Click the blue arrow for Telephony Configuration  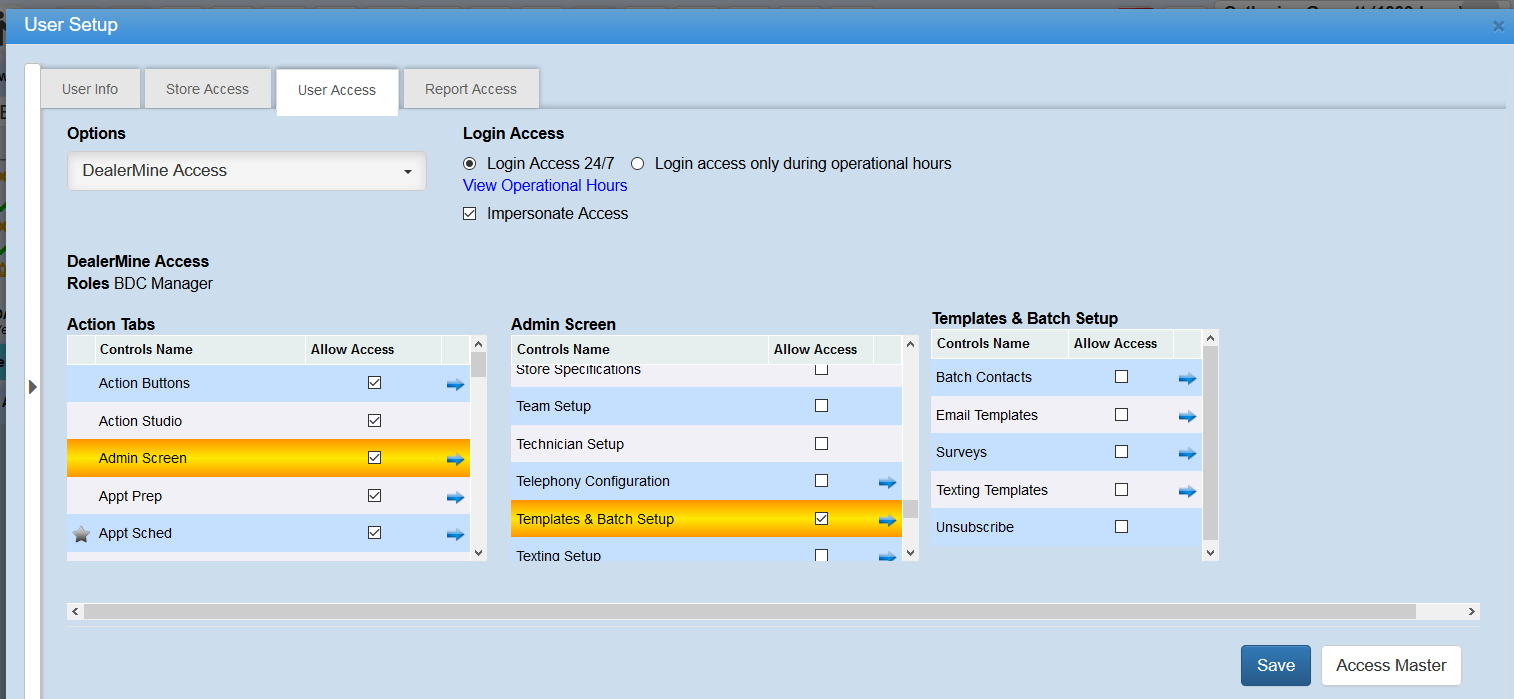(x=887, y=482)
